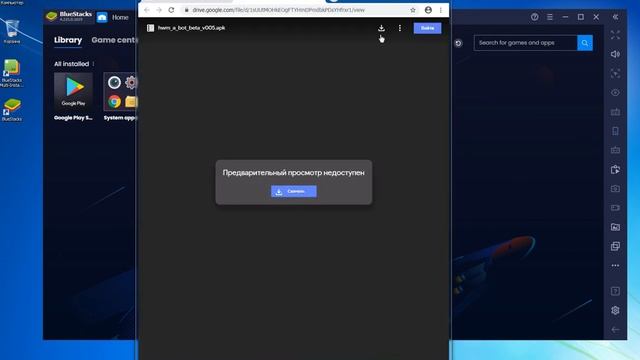Open BlueStacks media folder sidebar icon
Viewport: 640px width, 360px height.
click(615, 227)
